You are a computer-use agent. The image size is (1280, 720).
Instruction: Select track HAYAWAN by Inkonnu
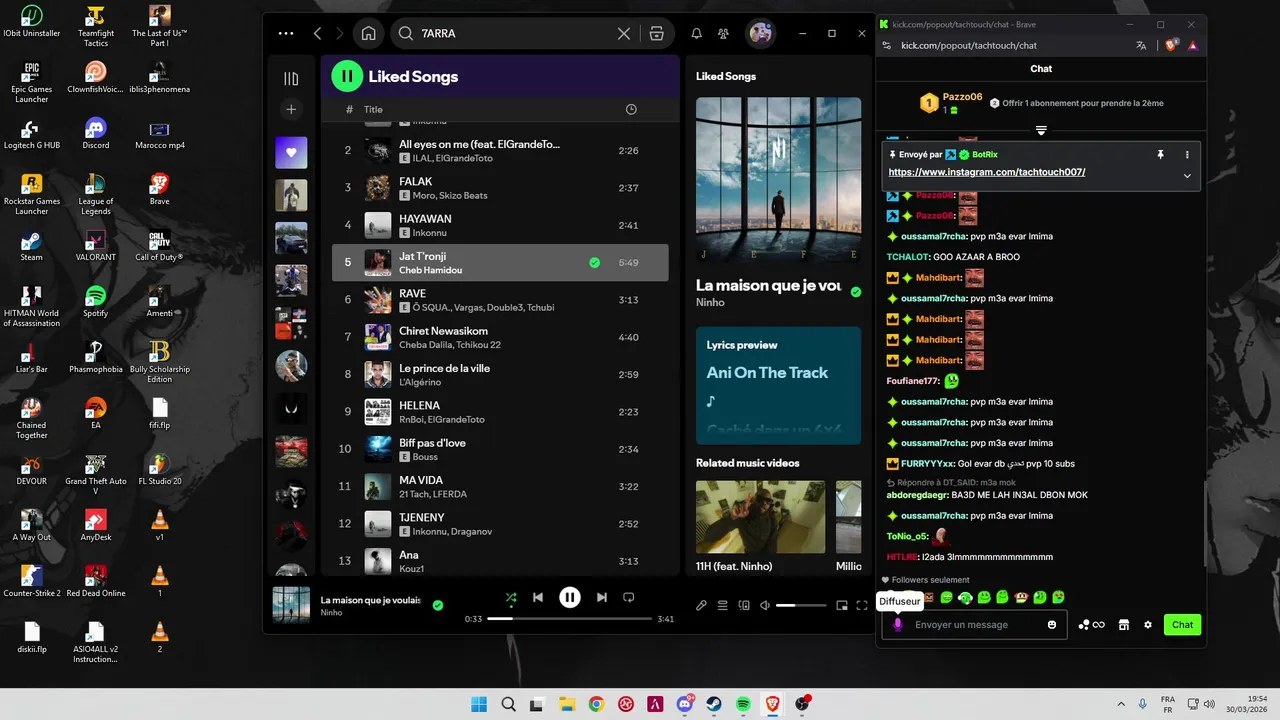click(x=500, y=225)
